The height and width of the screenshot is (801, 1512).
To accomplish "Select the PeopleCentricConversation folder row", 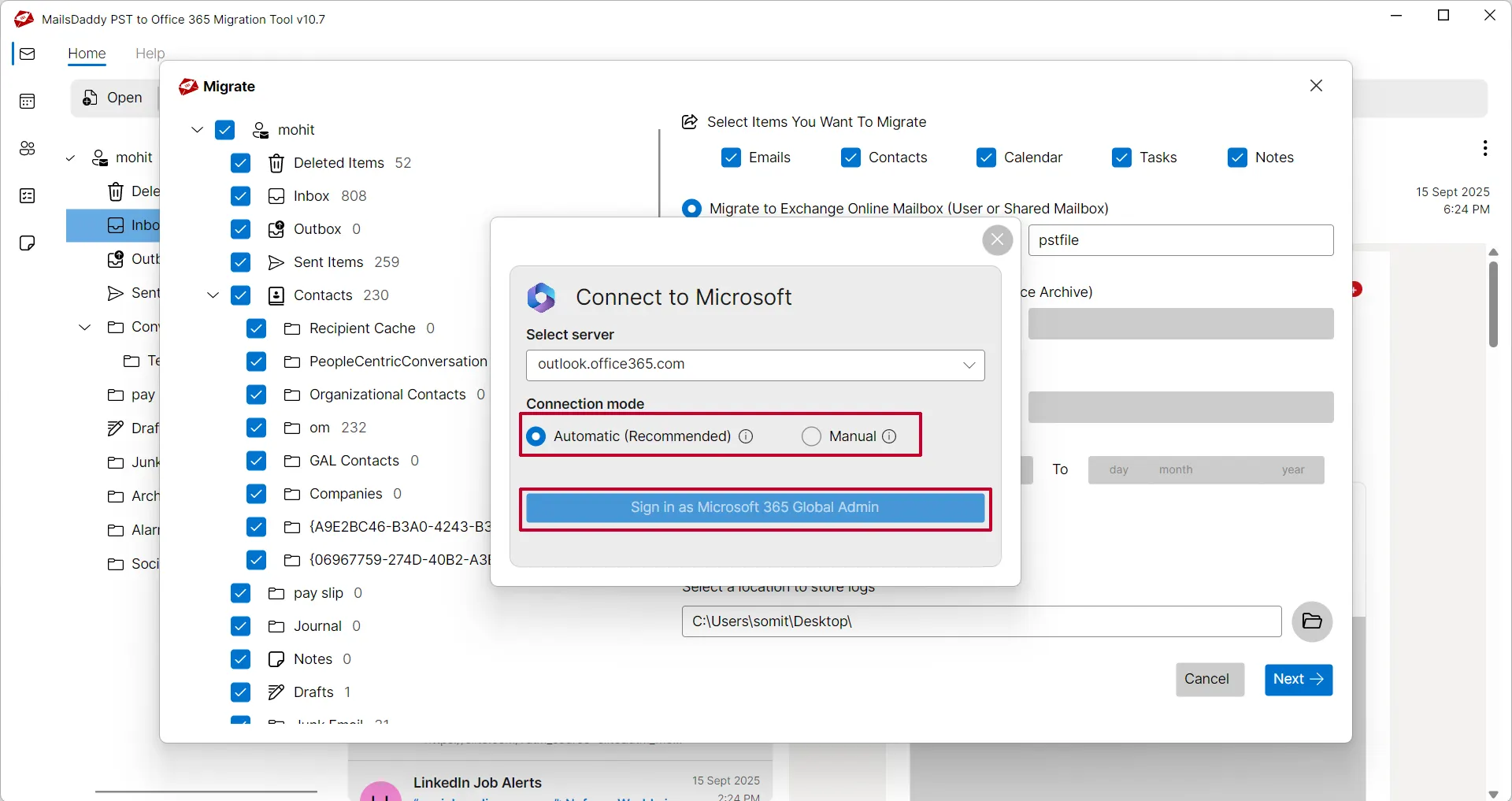I will pos(385,362).
